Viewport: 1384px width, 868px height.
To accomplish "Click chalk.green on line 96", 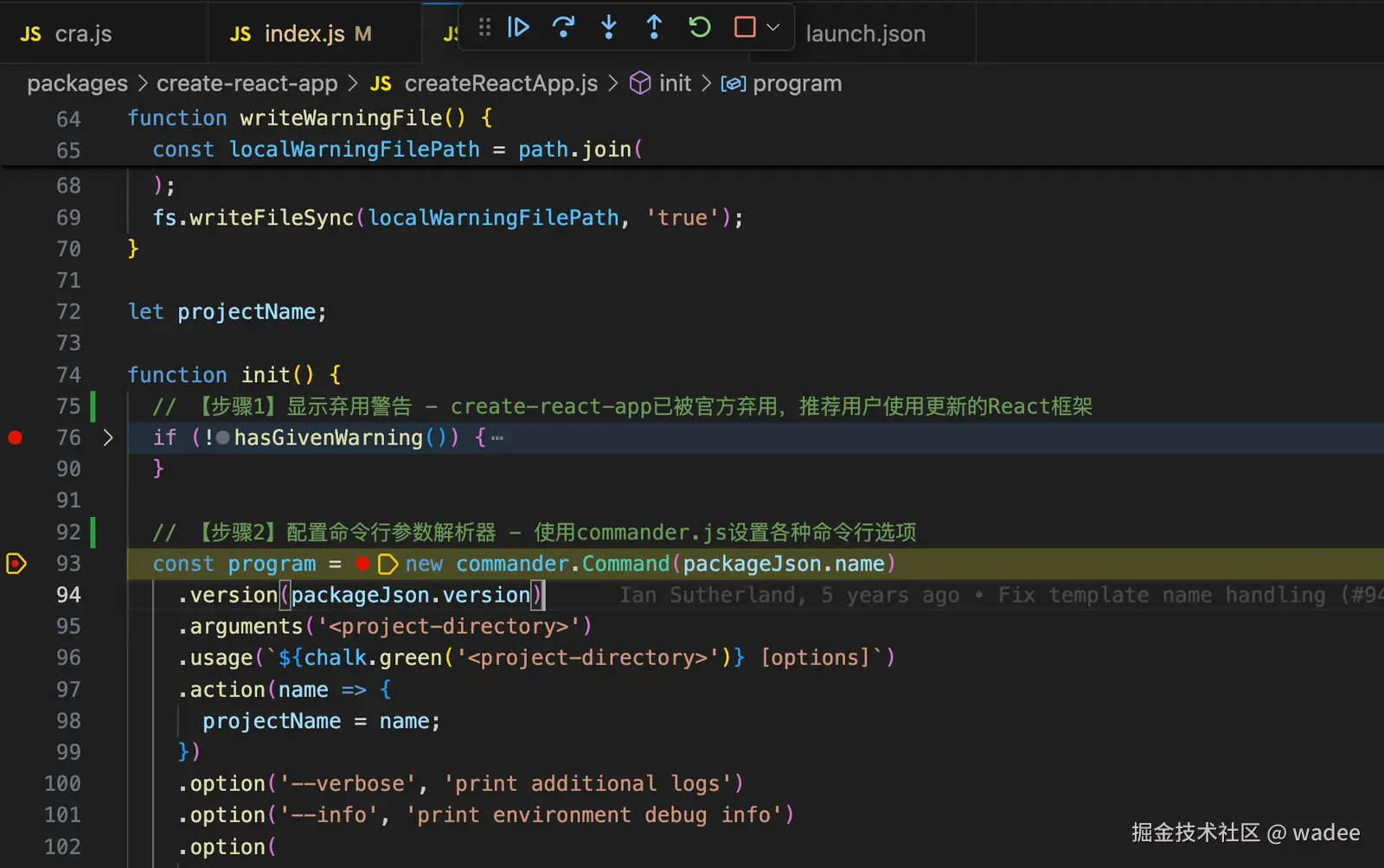I will pos(374,658).
